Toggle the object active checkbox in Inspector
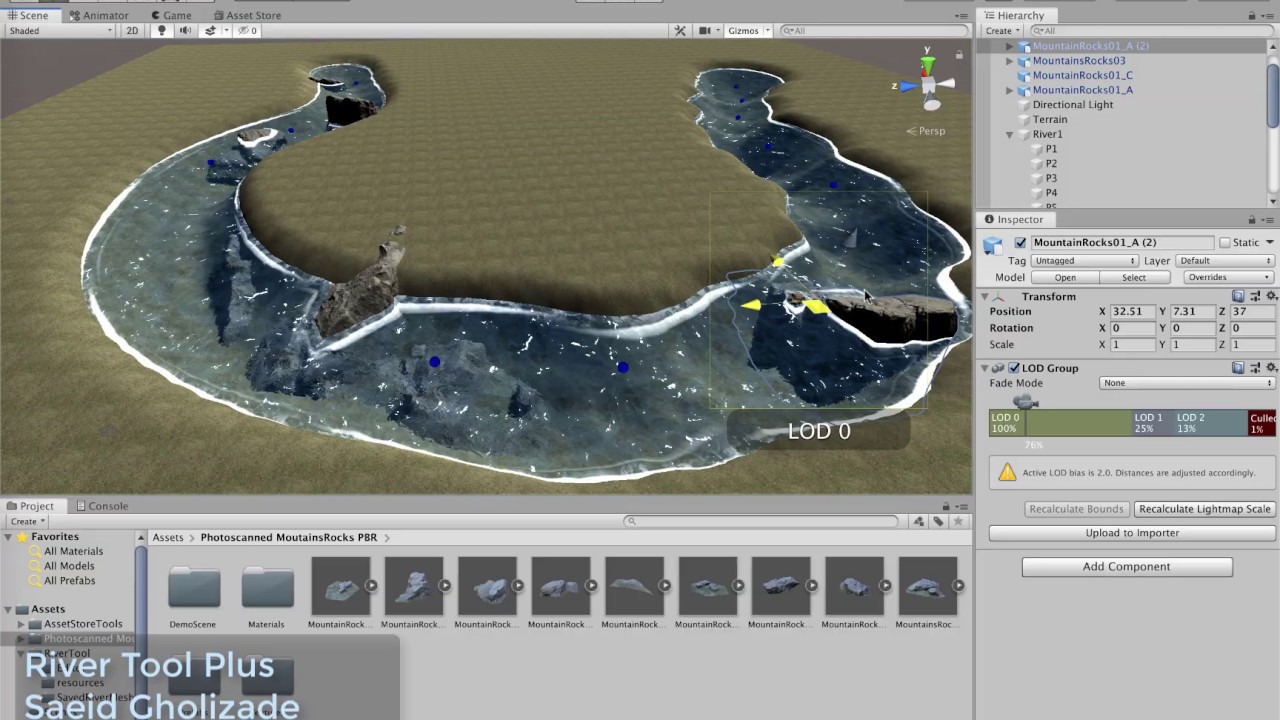The width and height of the screenshot is (1280, 720). 1020,243
